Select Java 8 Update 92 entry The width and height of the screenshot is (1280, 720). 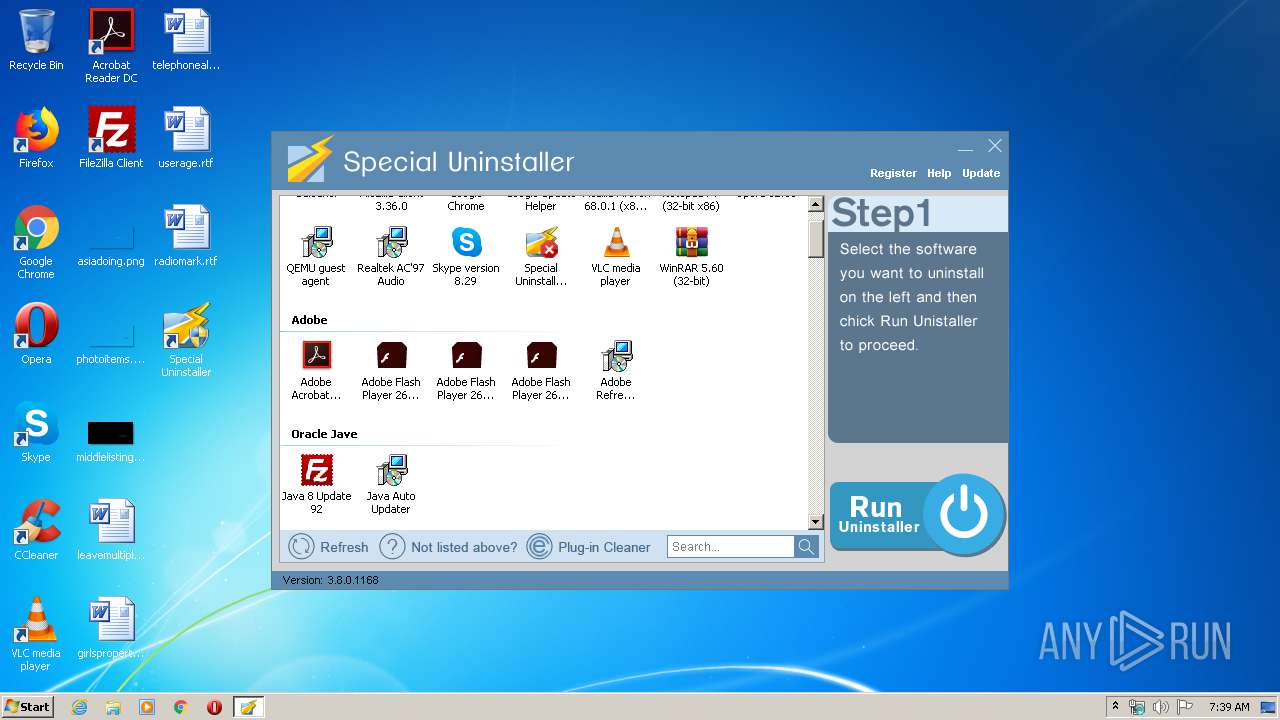pyautogui.click(x=316, y=484)
